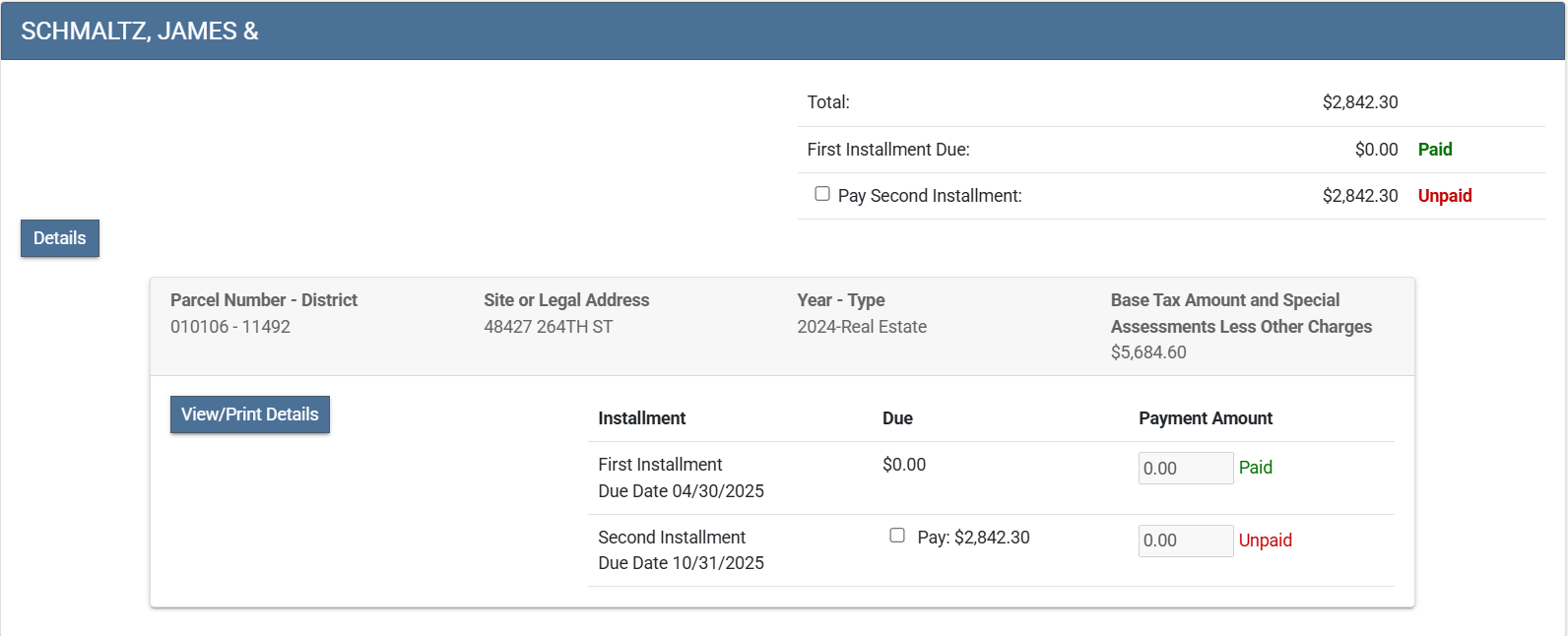Screen dimensions: 1568x636
Task: Click the parcel number 010106 - 11492
Action: tap(230, 327)
